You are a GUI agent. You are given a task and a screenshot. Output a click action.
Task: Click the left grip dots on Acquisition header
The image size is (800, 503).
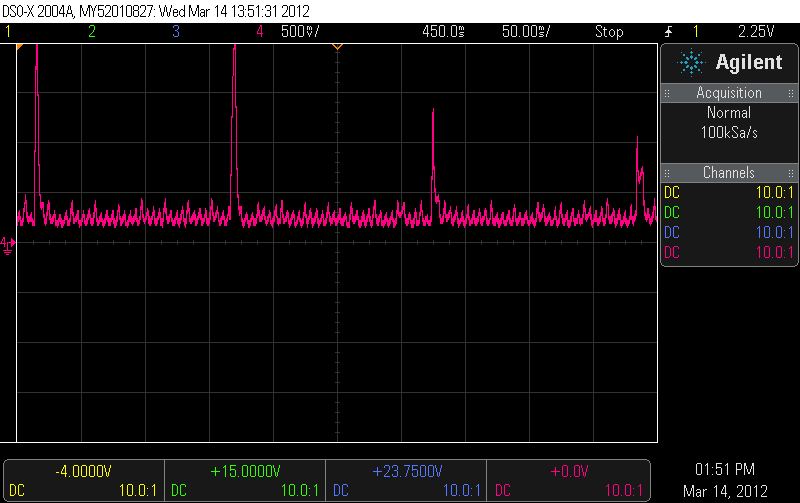[667, 93]
